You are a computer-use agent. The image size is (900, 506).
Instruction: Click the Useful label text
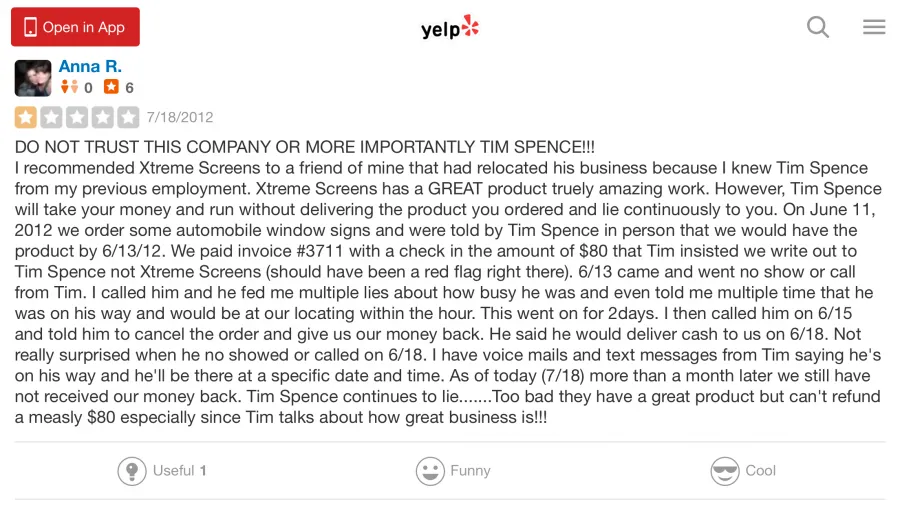coord(173,470)
